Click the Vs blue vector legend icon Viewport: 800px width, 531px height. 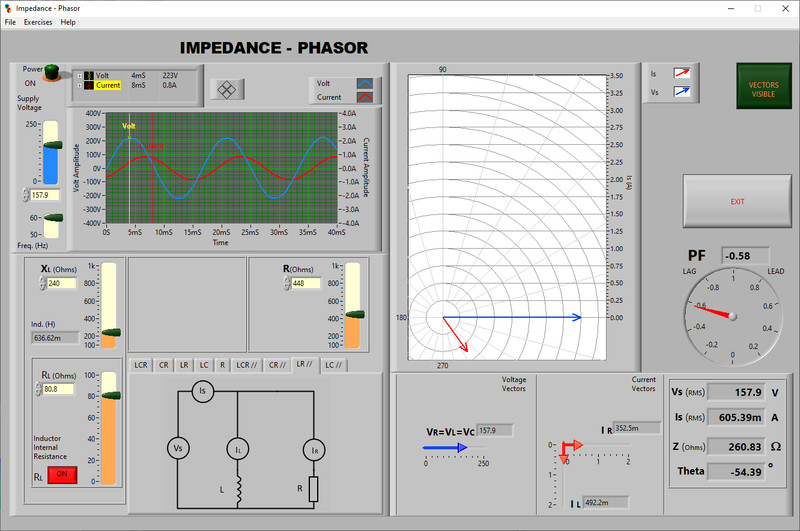tap(682, 92)
